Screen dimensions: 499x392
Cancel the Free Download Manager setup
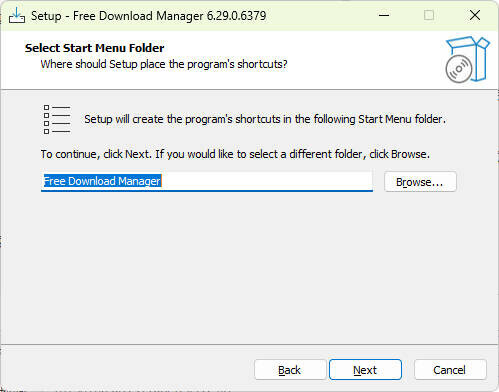(450, 370)
